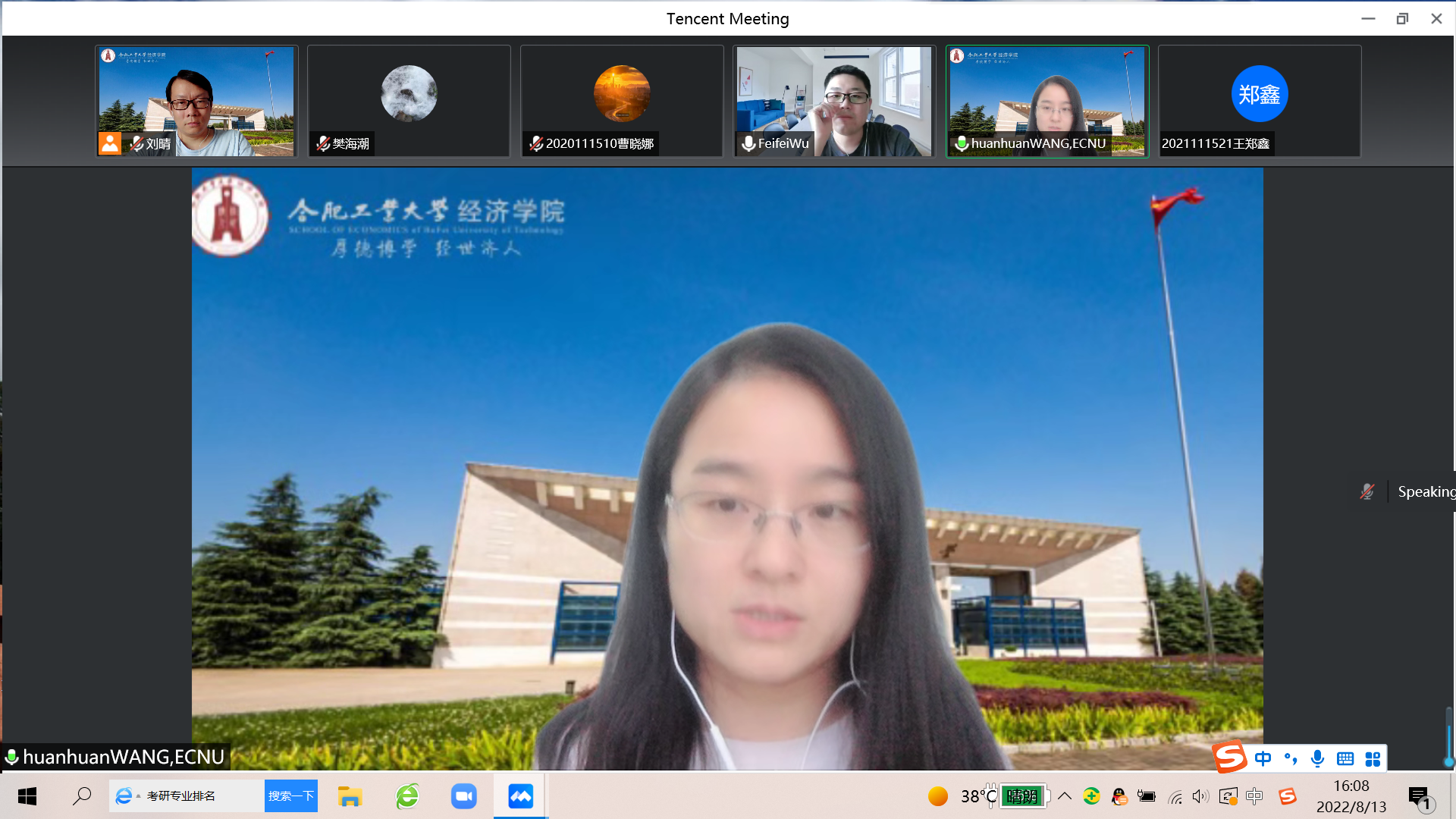Toggle Sogou punctuation mode button
This screenshot has width=1456, height=819.
(1291, 758)
